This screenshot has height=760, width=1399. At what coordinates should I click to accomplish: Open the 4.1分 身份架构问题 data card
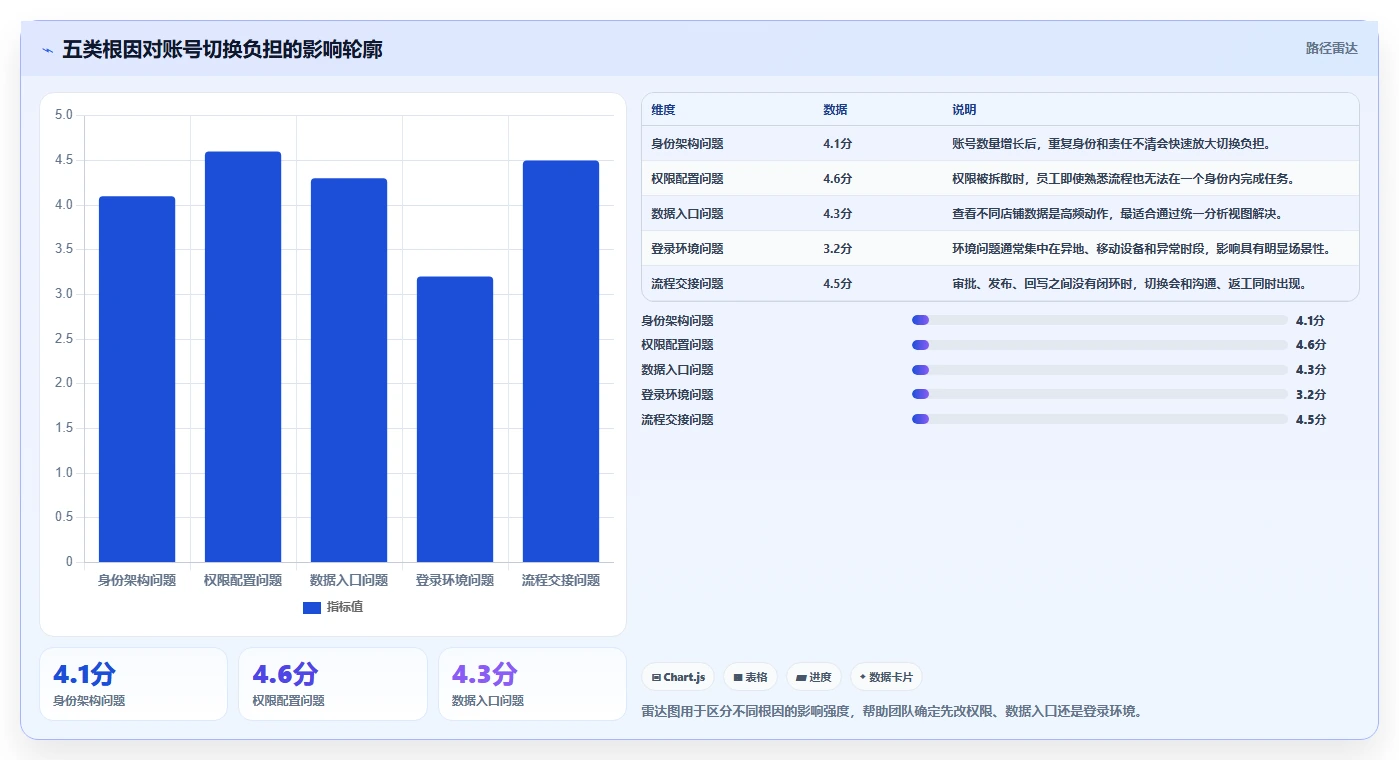point(133,684)
